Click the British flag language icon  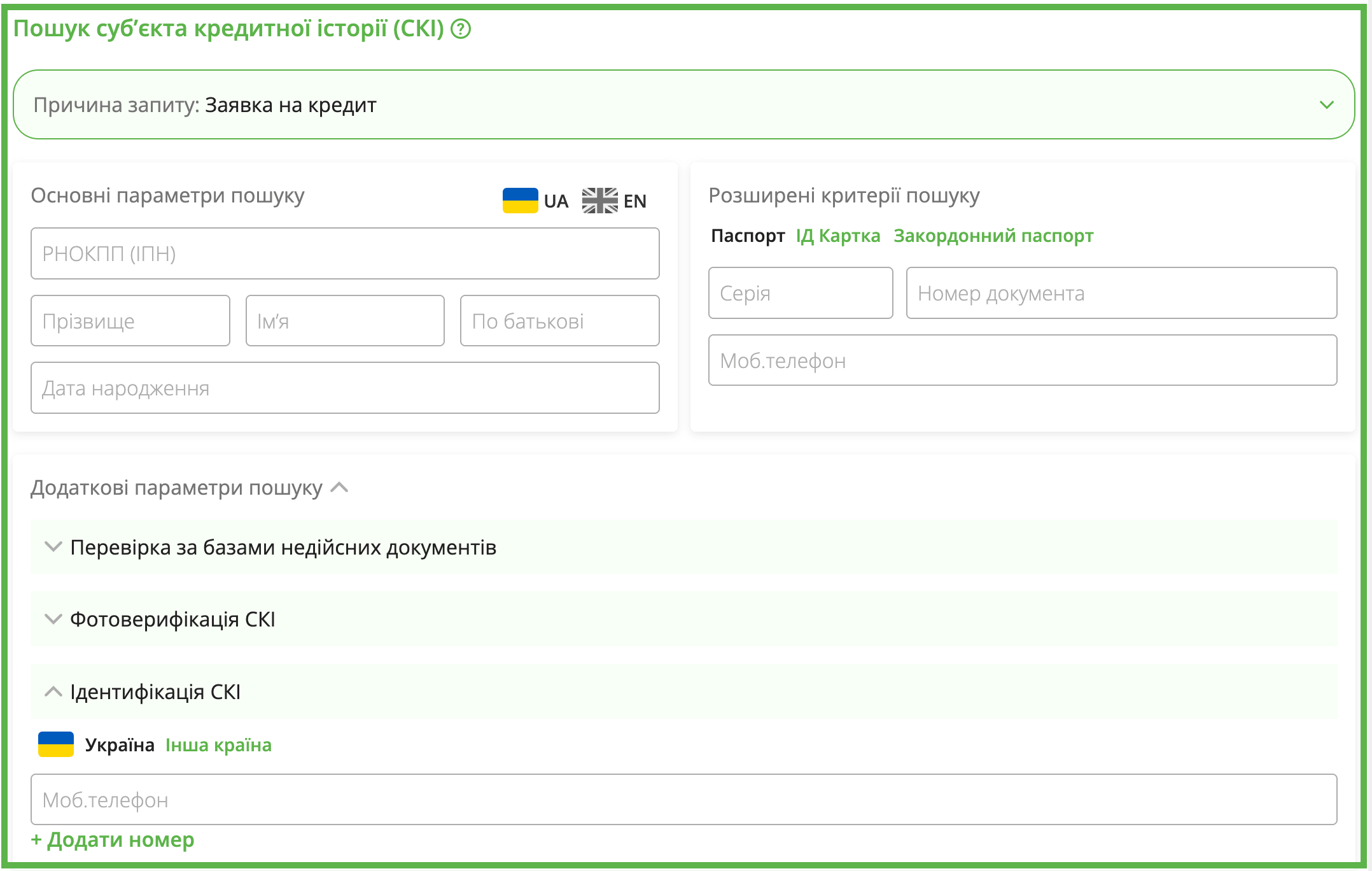pyautogui.click(x=599, y=201)
